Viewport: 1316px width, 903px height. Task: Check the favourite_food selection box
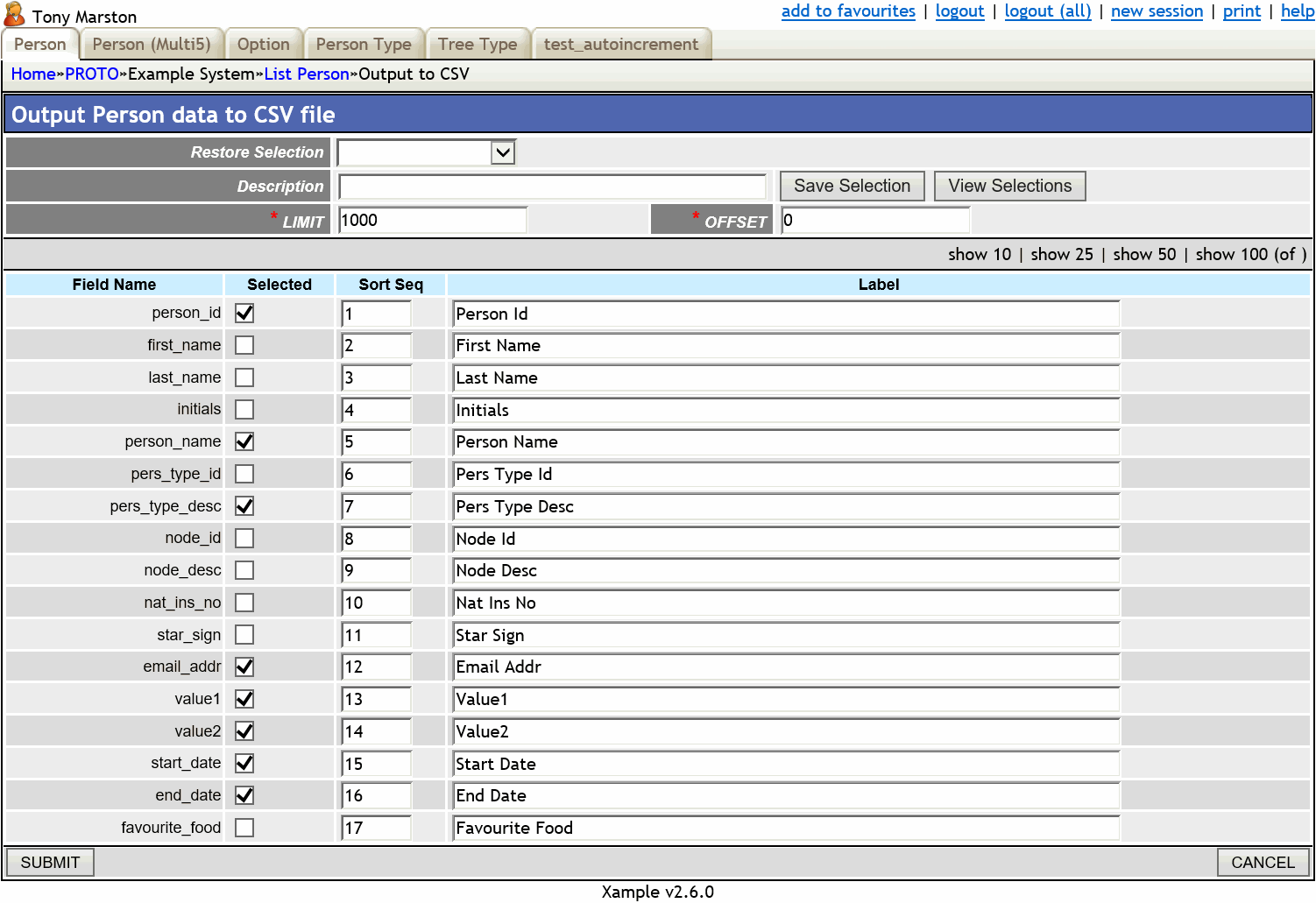point(244,827)
